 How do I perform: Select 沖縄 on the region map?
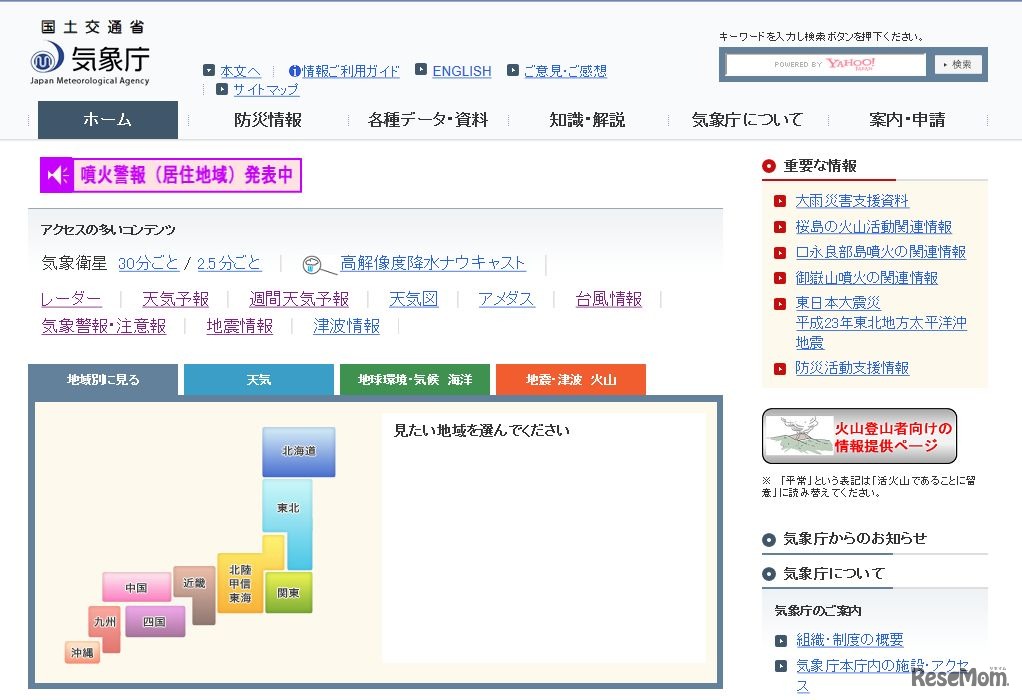tap(83, 653)
